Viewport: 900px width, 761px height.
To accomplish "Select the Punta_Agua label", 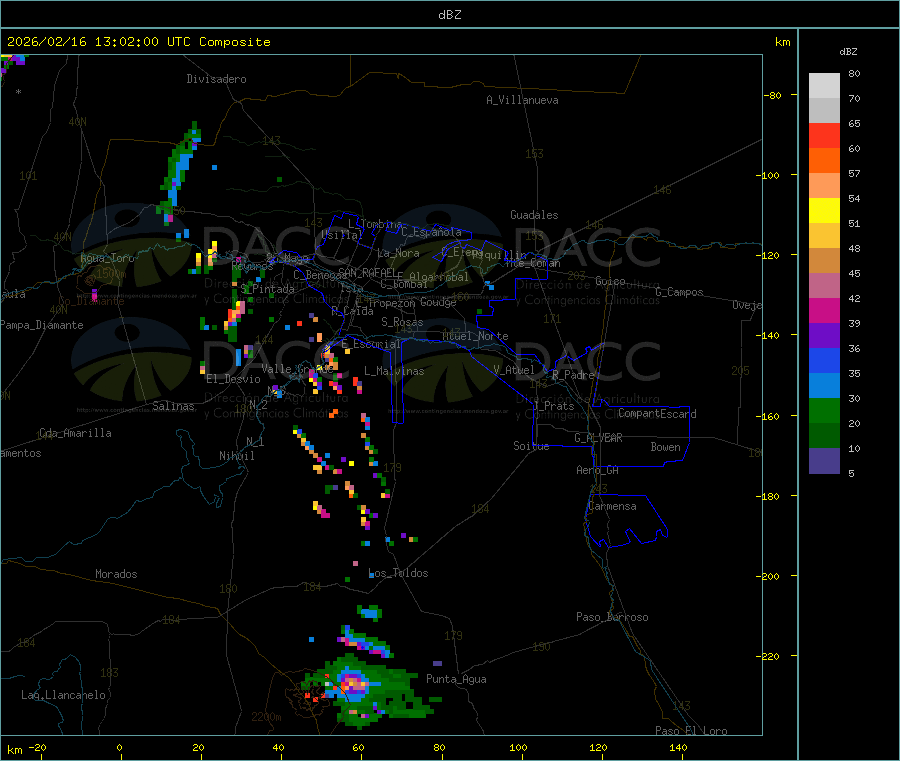I will [x=456, y=679].
